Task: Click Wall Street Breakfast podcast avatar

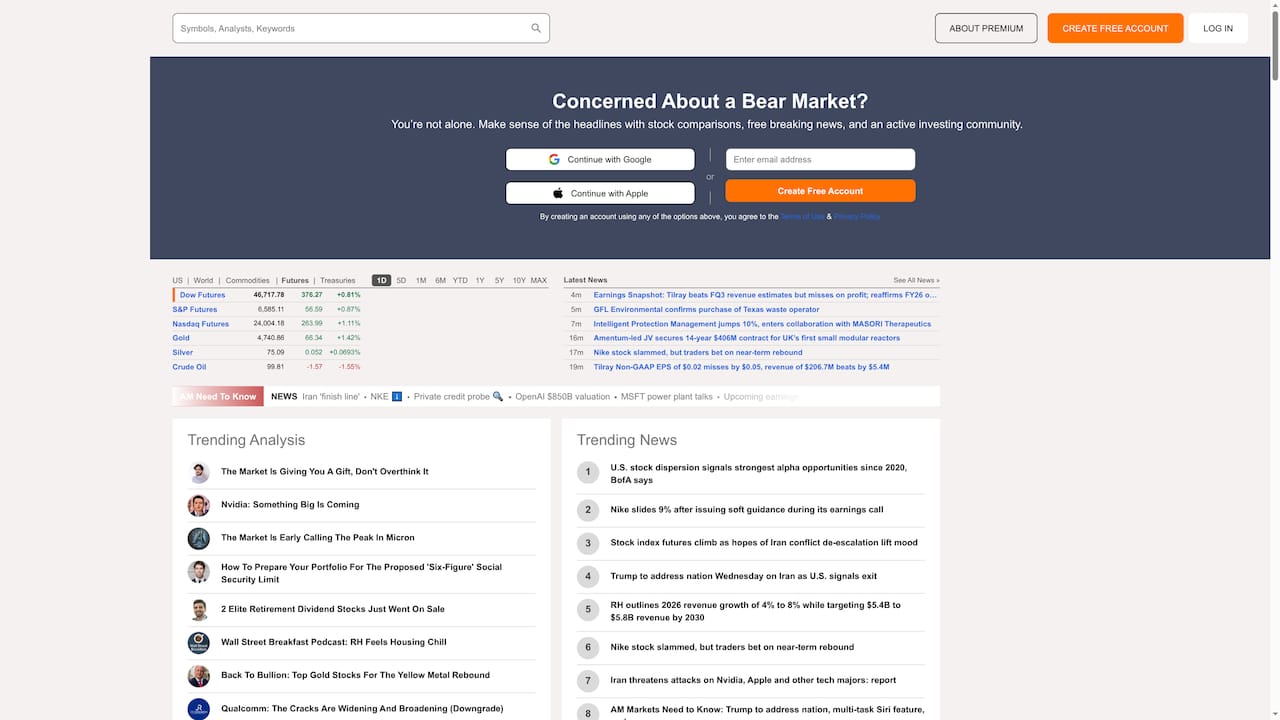Action: 199,642
